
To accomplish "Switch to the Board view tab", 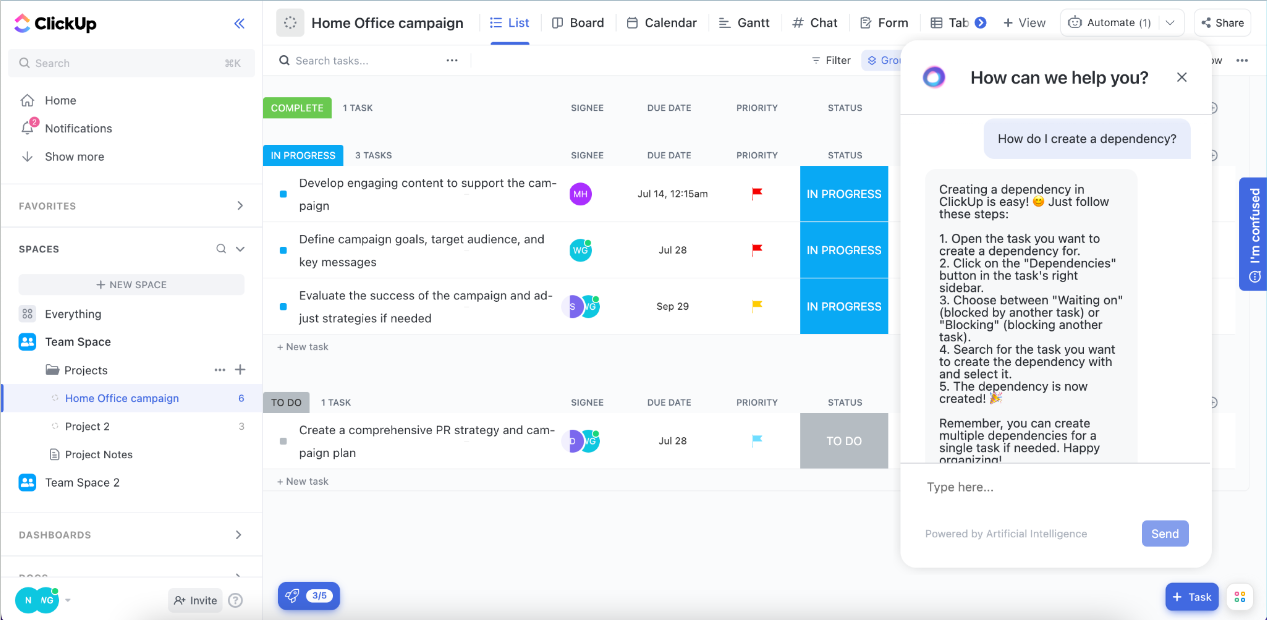I will coord(577,23).
